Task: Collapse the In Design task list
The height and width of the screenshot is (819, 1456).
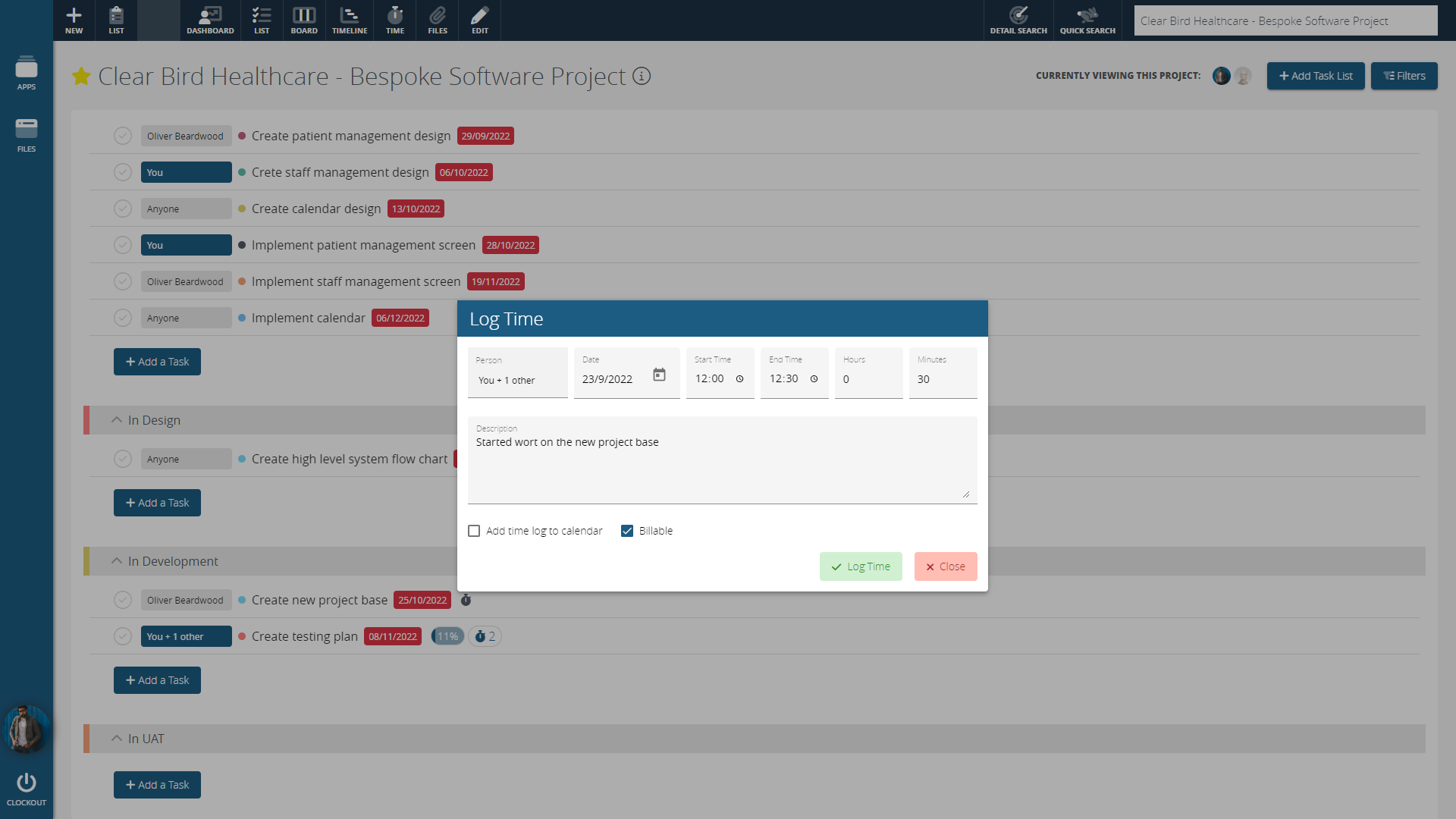Action: (117, 420)
